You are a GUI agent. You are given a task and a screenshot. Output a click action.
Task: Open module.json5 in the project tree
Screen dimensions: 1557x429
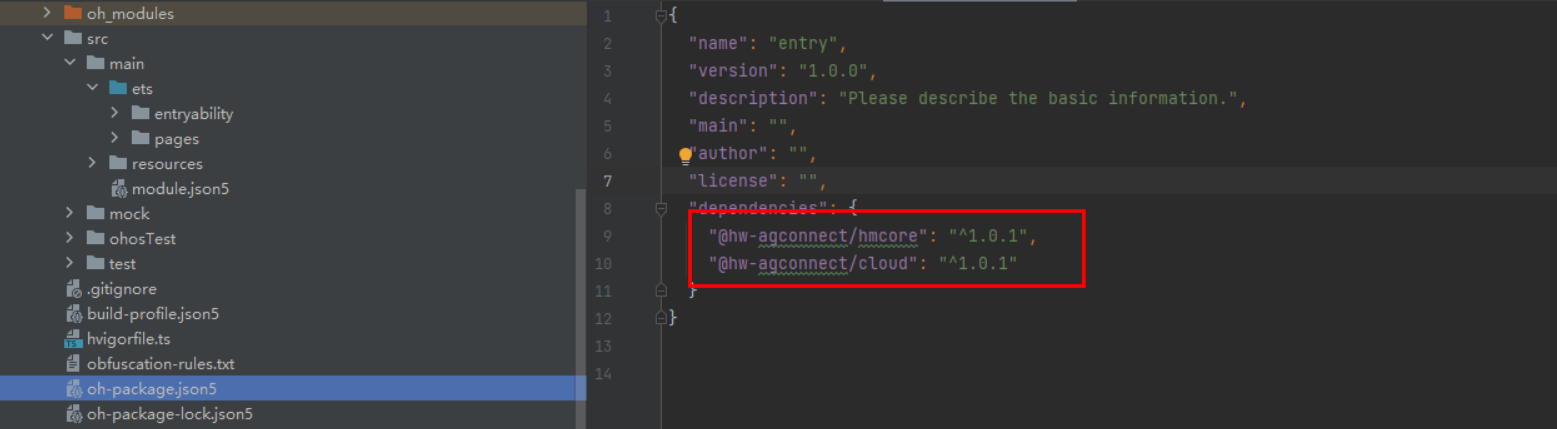click(181, 188)
